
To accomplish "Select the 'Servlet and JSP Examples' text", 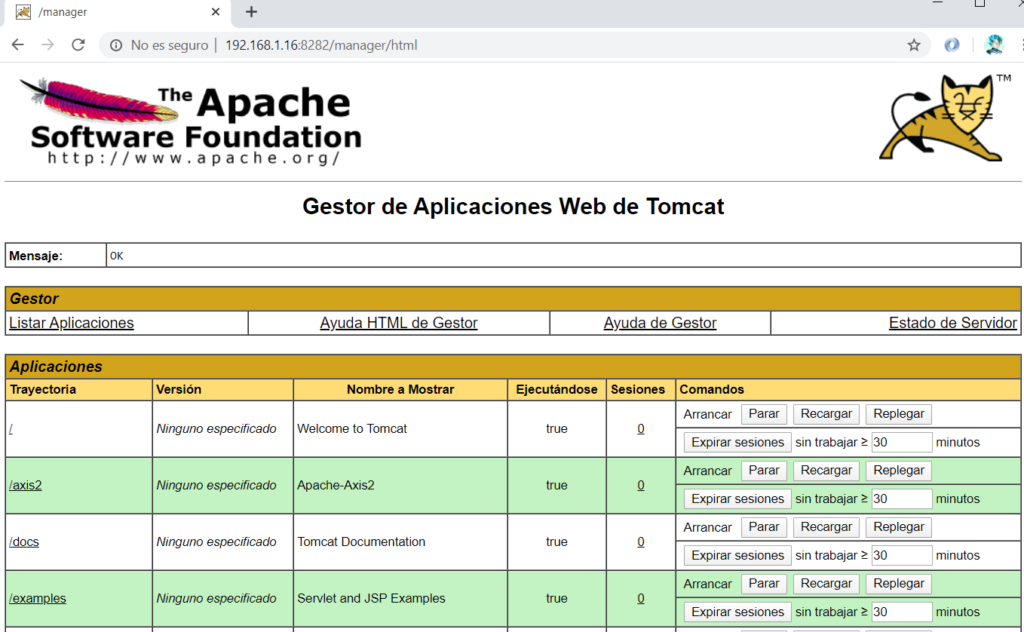I will [371, 598].
